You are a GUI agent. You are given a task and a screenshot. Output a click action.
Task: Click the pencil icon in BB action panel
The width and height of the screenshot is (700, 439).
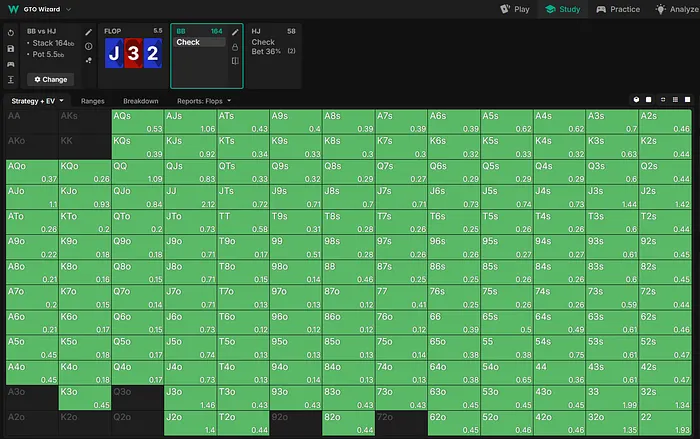(x=235, y=32)
